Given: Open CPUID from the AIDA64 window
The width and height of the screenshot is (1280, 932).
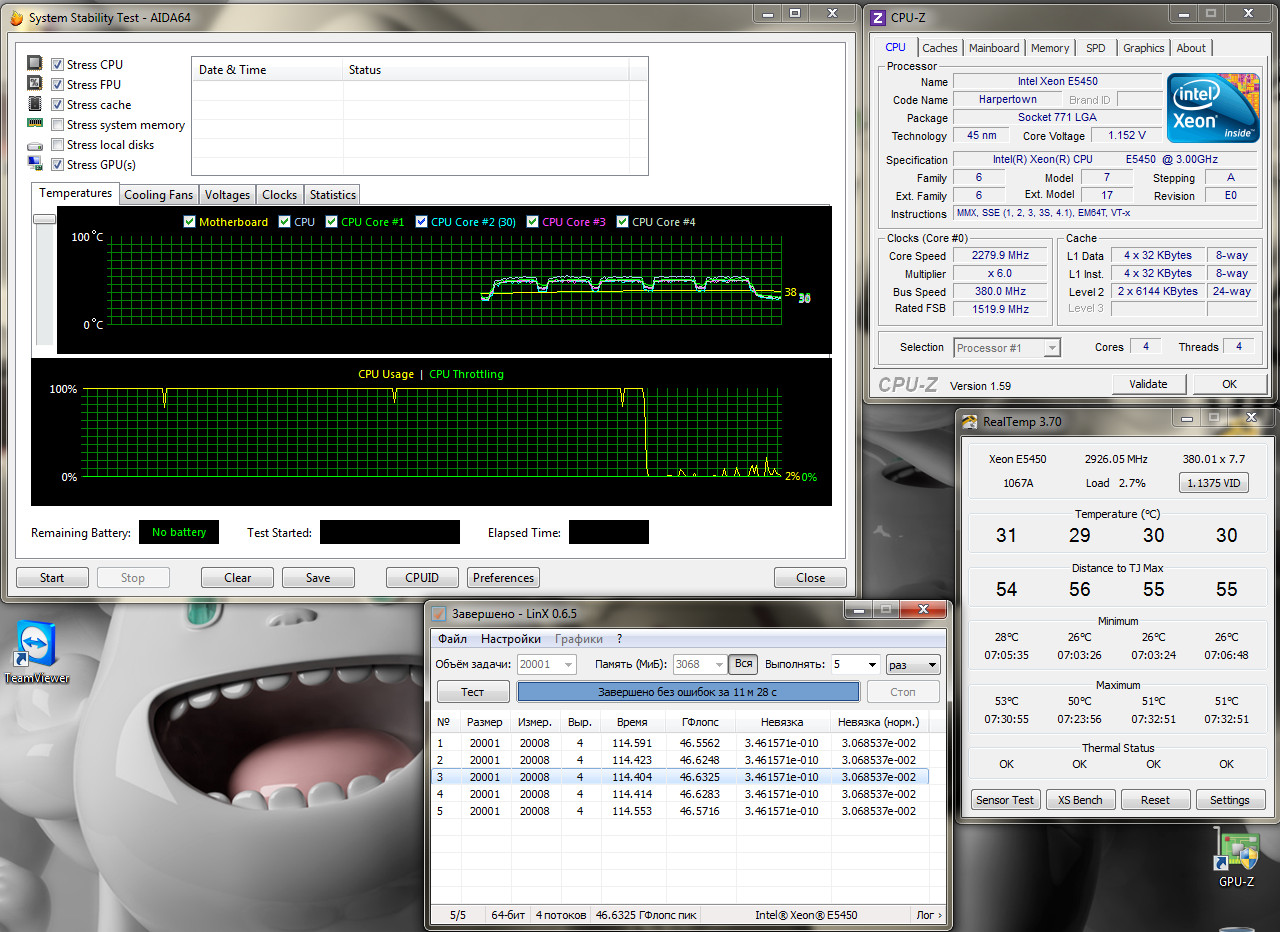Looking at the screenshot, I should point(422,578).
